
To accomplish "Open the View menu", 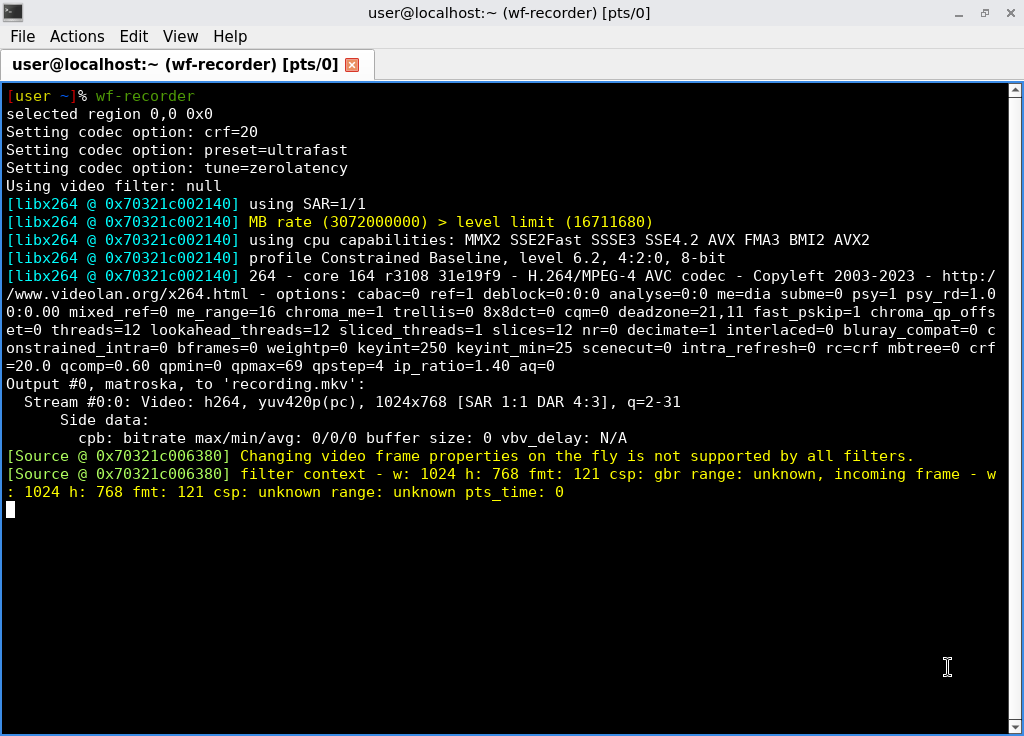I will click(x=180, y=36).
